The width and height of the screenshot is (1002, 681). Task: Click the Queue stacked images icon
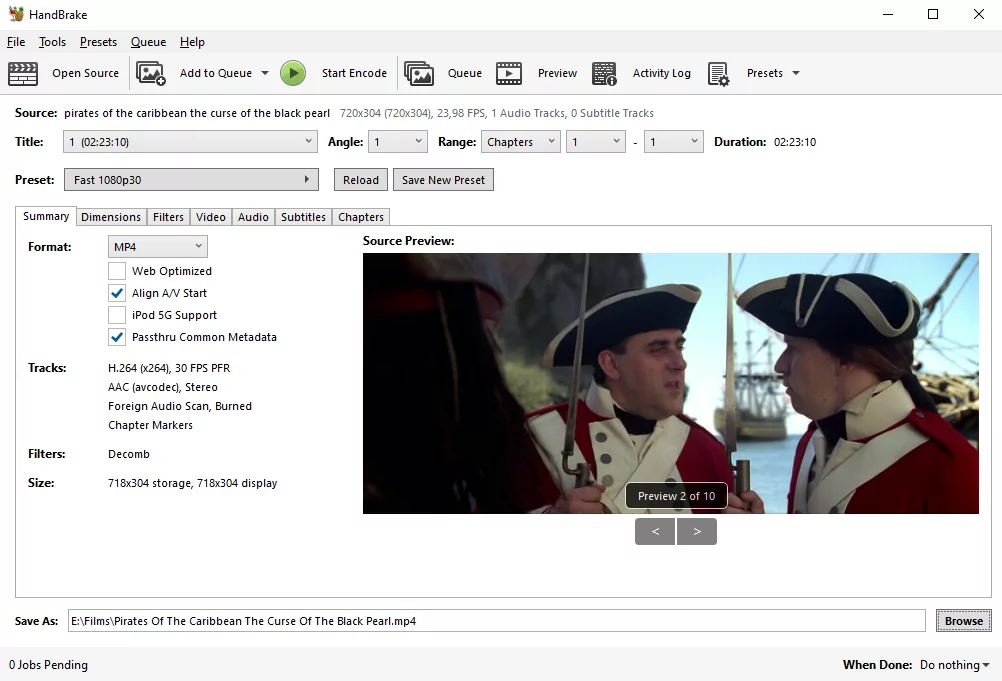pyautogui.click(x=419, y=73)
